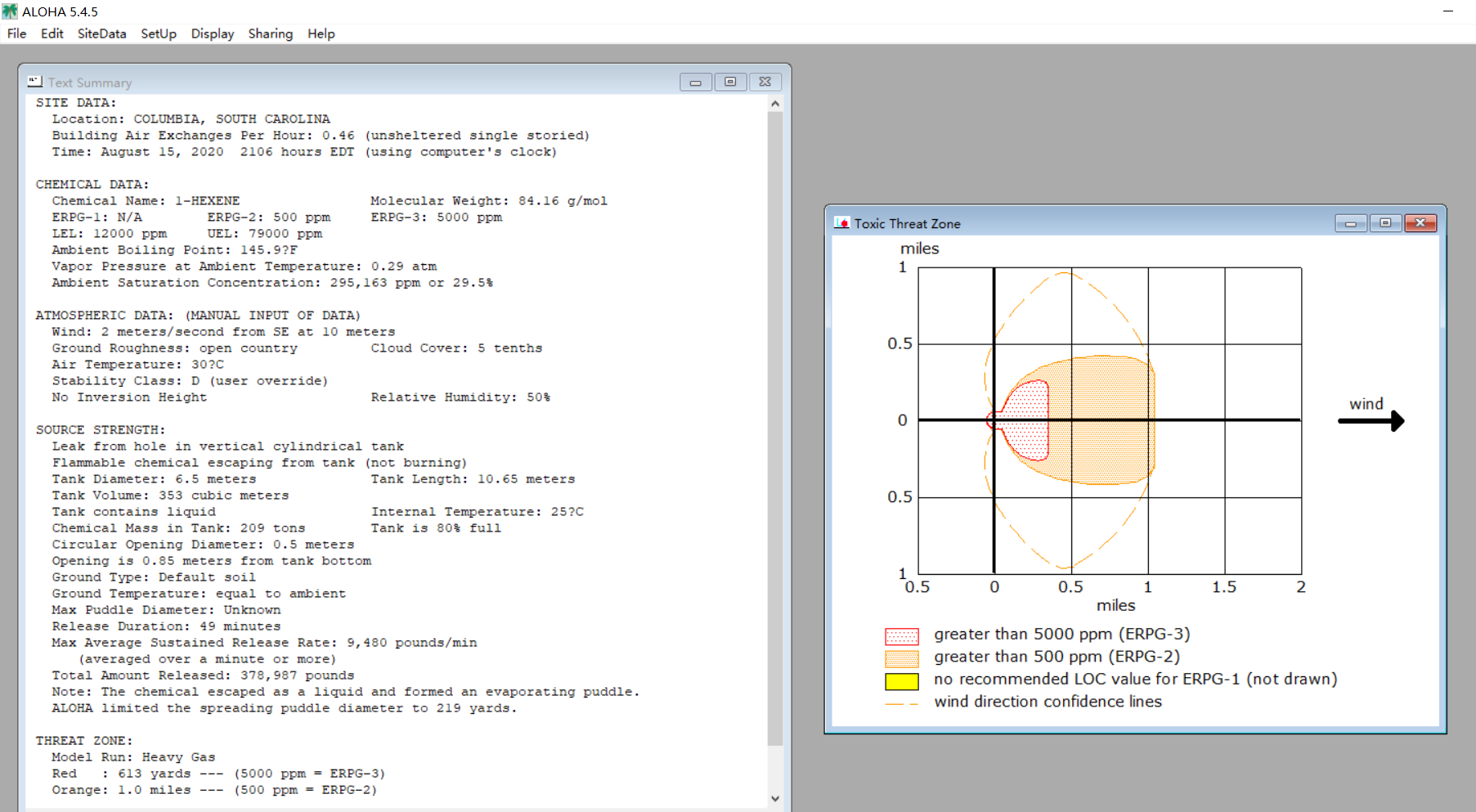Click the Ground Roughness: open country text
1476x812 pixels.
[x=175, y=348]
